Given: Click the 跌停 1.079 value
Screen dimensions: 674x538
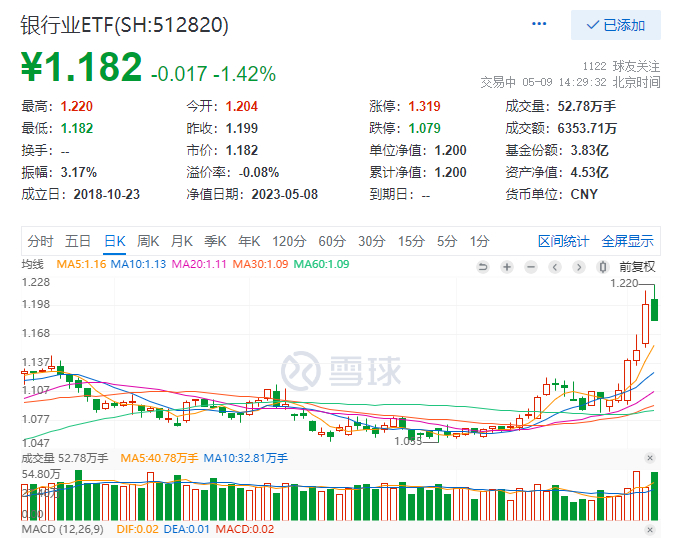Looking at the screenshot, I should (x=424, y=128).
